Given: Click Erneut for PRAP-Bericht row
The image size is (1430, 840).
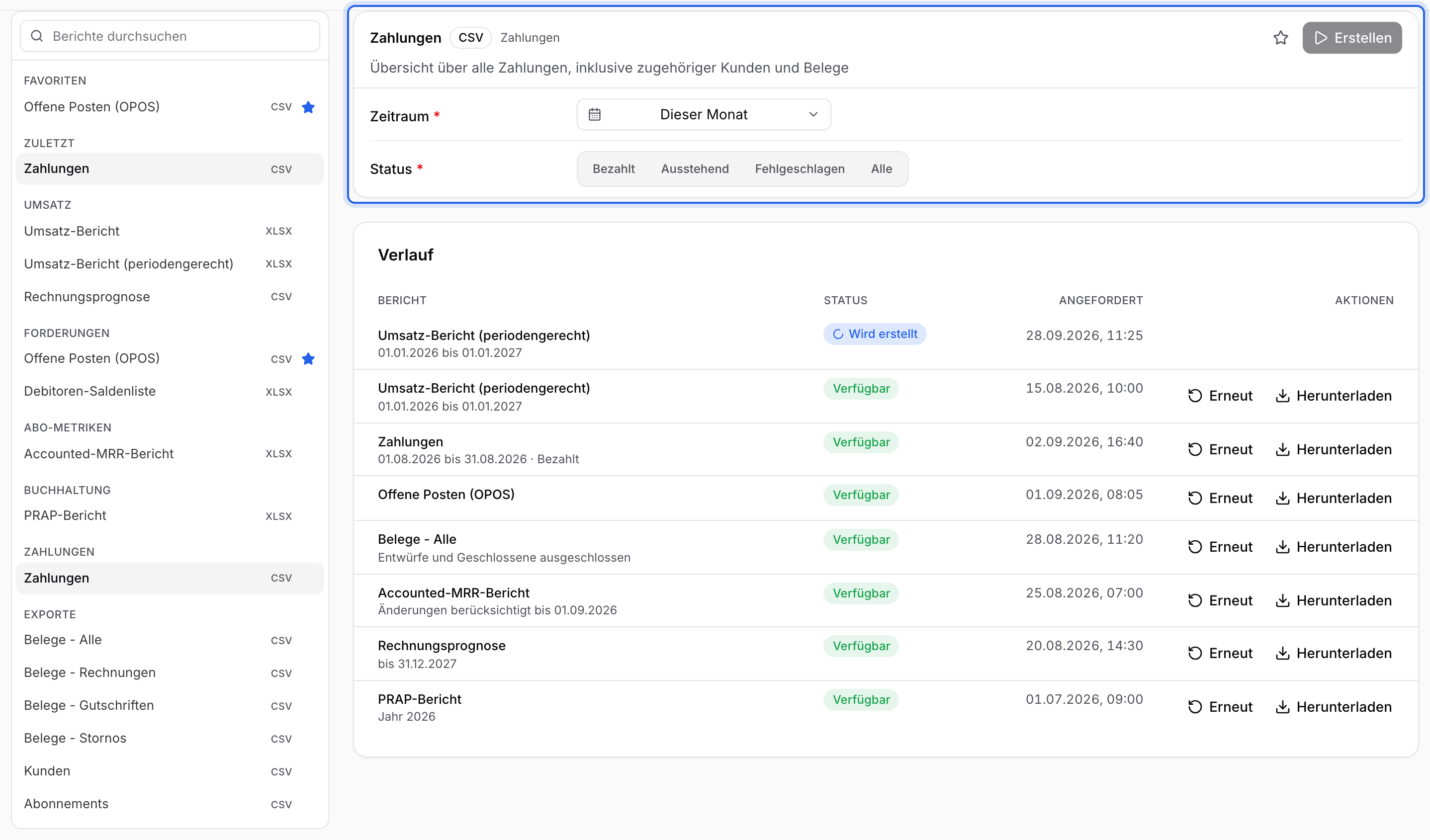Looking at the screenshot, I should click(x=1220, y=707).
